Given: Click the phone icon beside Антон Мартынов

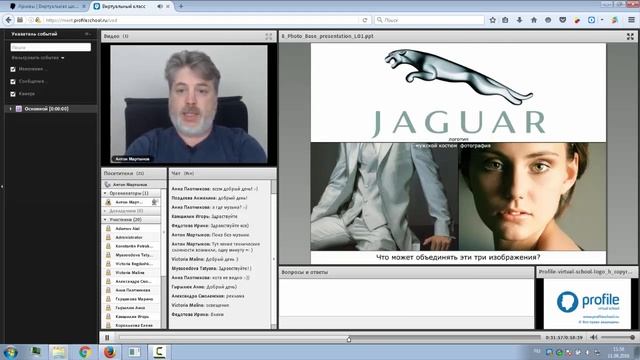Looking at the screenshot, I should pyautogui.click(x=108, y=184).
